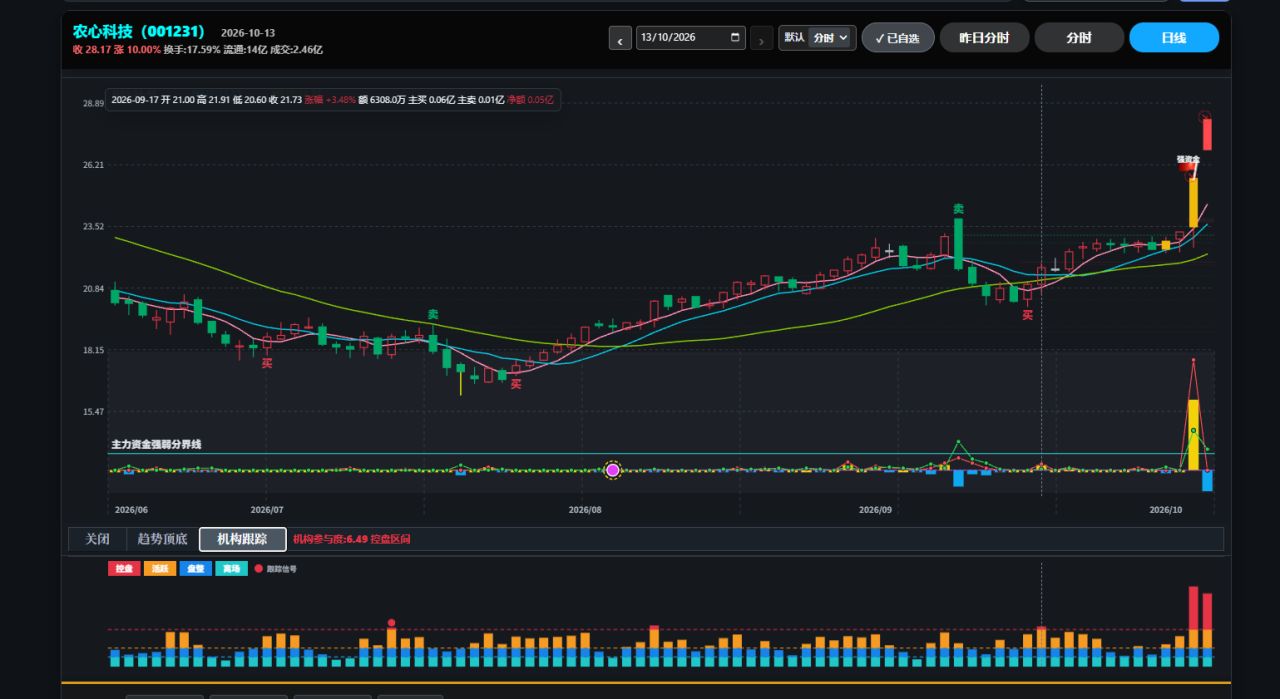
Task: Click the red 买 signal below late-July low
Action: point(516,383)
